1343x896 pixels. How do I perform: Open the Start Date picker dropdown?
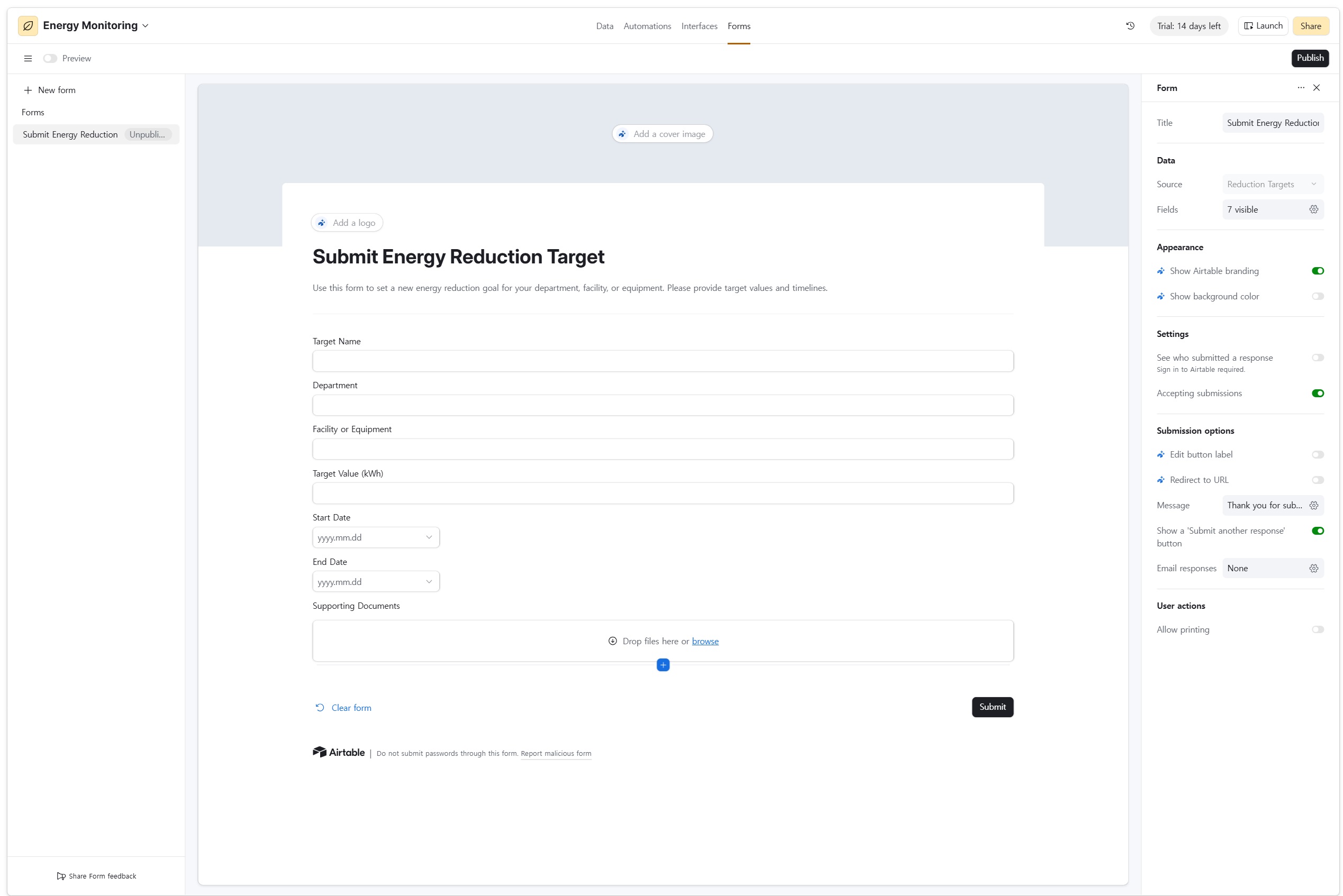click(x=376, y=537)
